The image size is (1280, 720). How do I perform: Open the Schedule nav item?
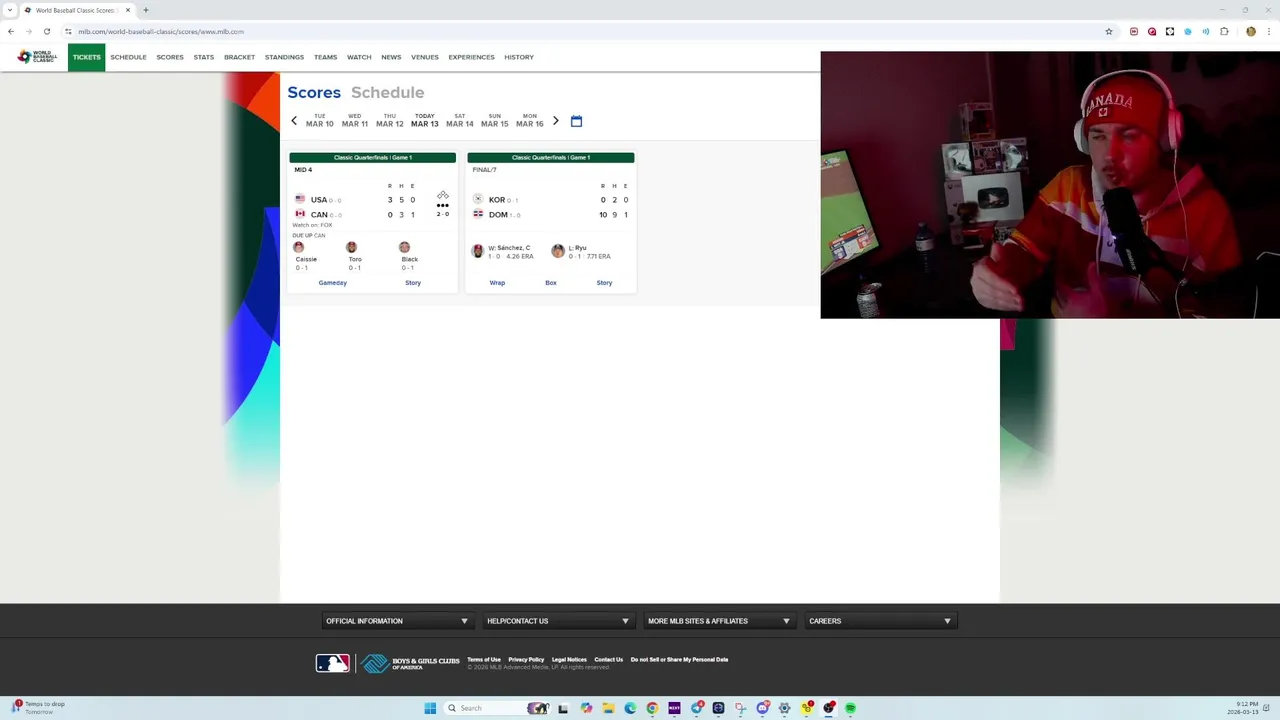coord(128,57)
